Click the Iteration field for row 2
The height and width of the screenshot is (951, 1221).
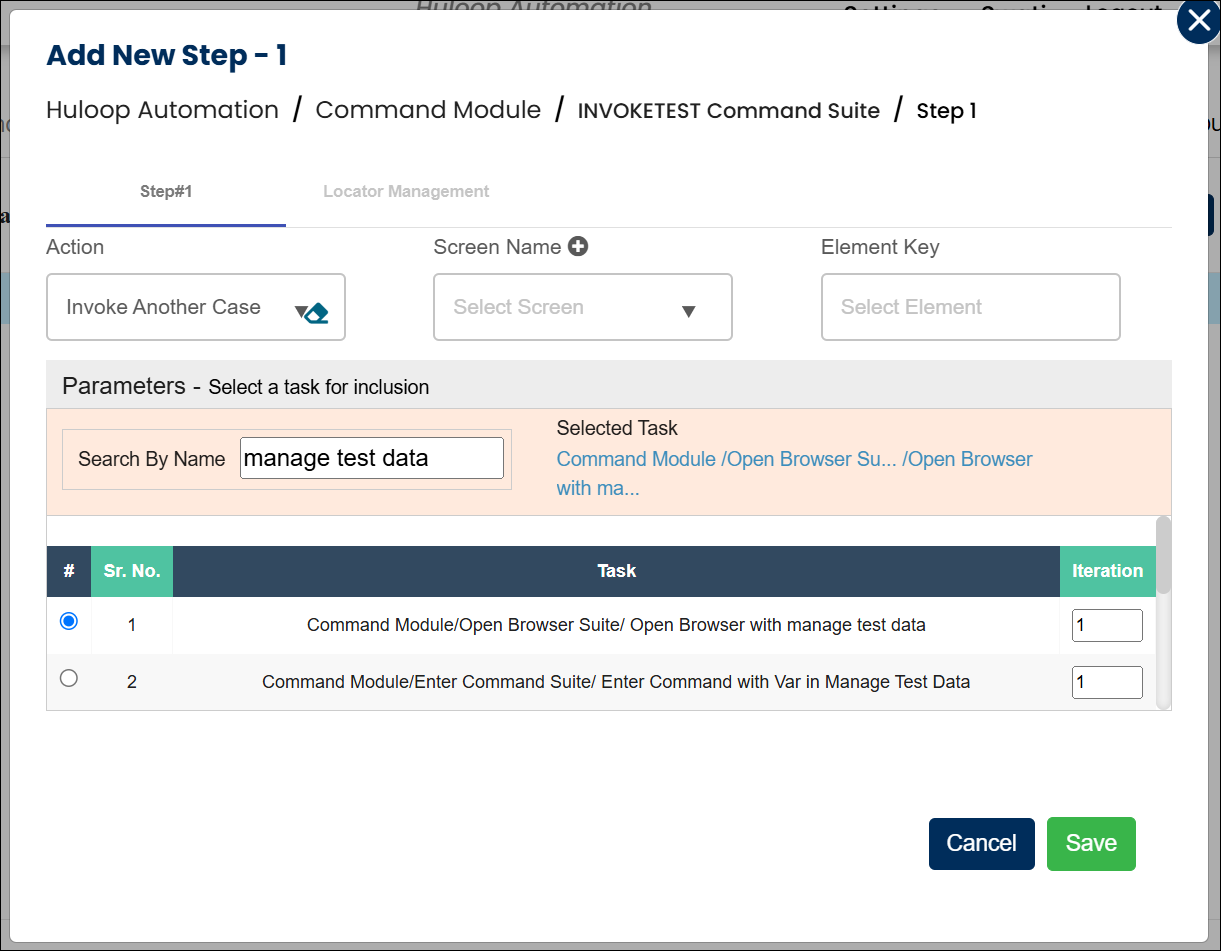tap(1106, 683)
